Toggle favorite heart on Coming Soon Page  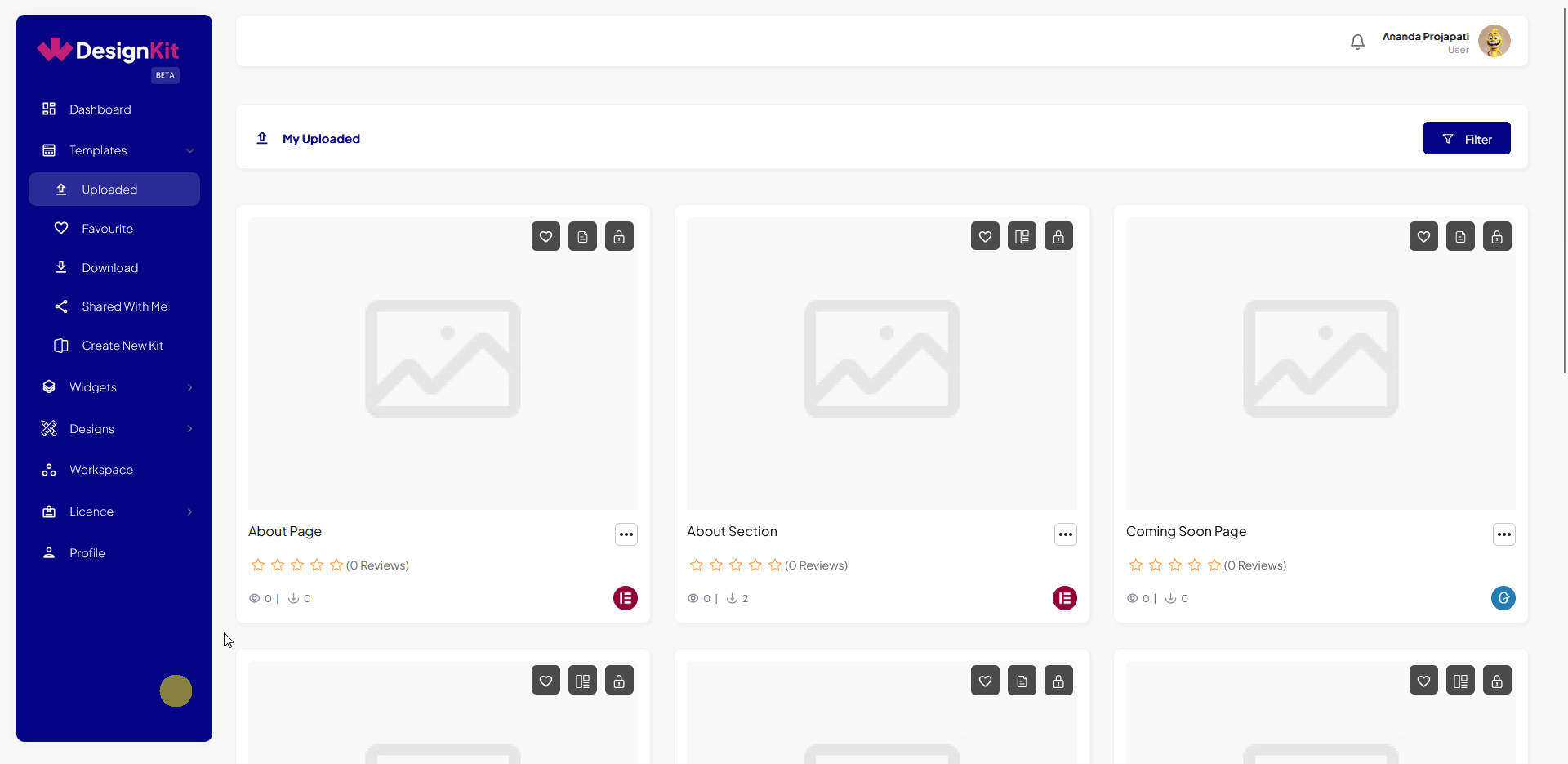1423,236
